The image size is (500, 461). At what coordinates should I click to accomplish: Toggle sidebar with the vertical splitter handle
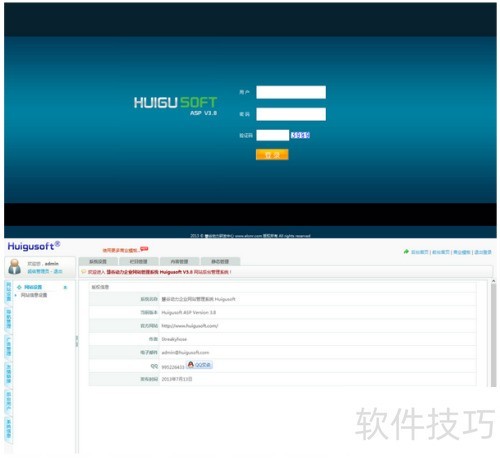[77, 341]
